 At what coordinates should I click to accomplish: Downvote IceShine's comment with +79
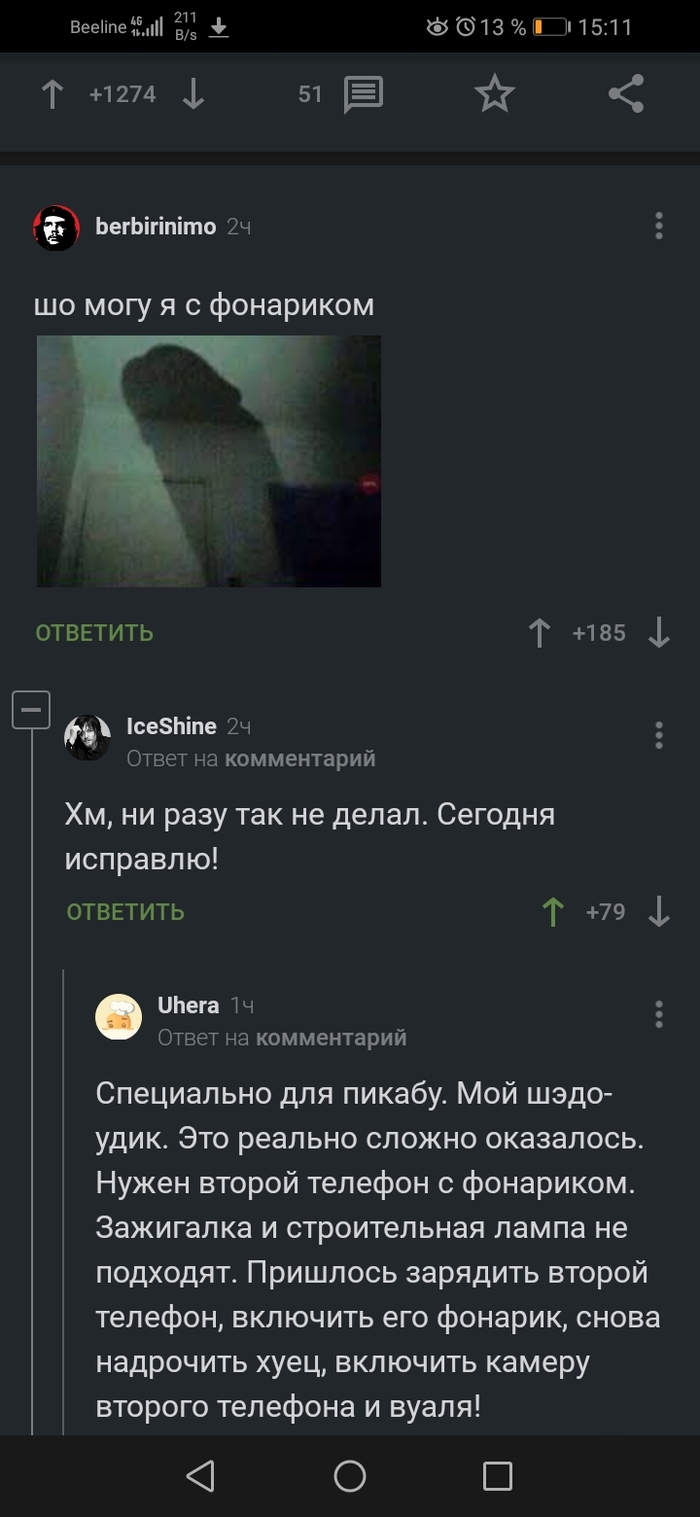click(659, 912)
